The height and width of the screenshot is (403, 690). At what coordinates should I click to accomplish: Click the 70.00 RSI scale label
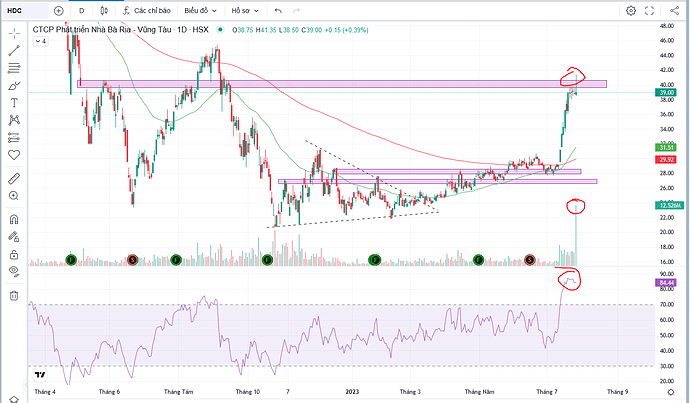click(x=667, y=304)
